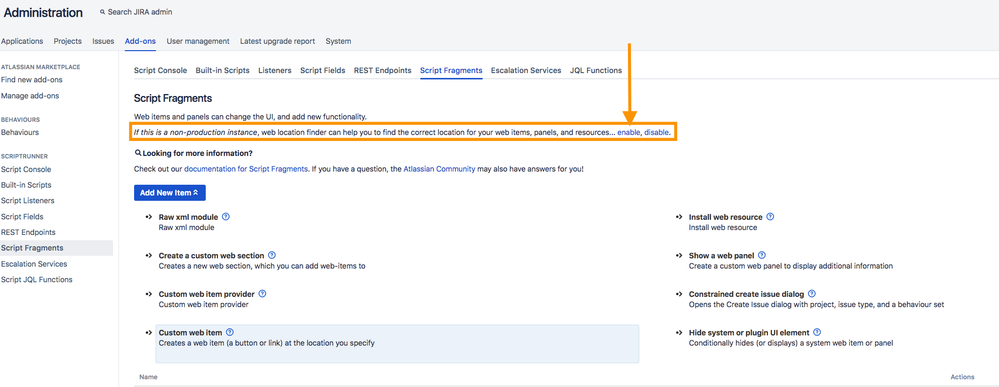Click help icon beside Show a web panel

click(762, 255)
